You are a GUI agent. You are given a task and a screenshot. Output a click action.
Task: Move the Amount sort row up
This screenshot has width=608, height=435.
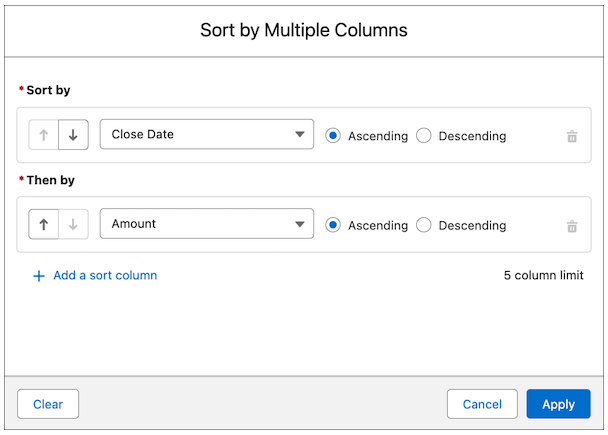(43, 225)
